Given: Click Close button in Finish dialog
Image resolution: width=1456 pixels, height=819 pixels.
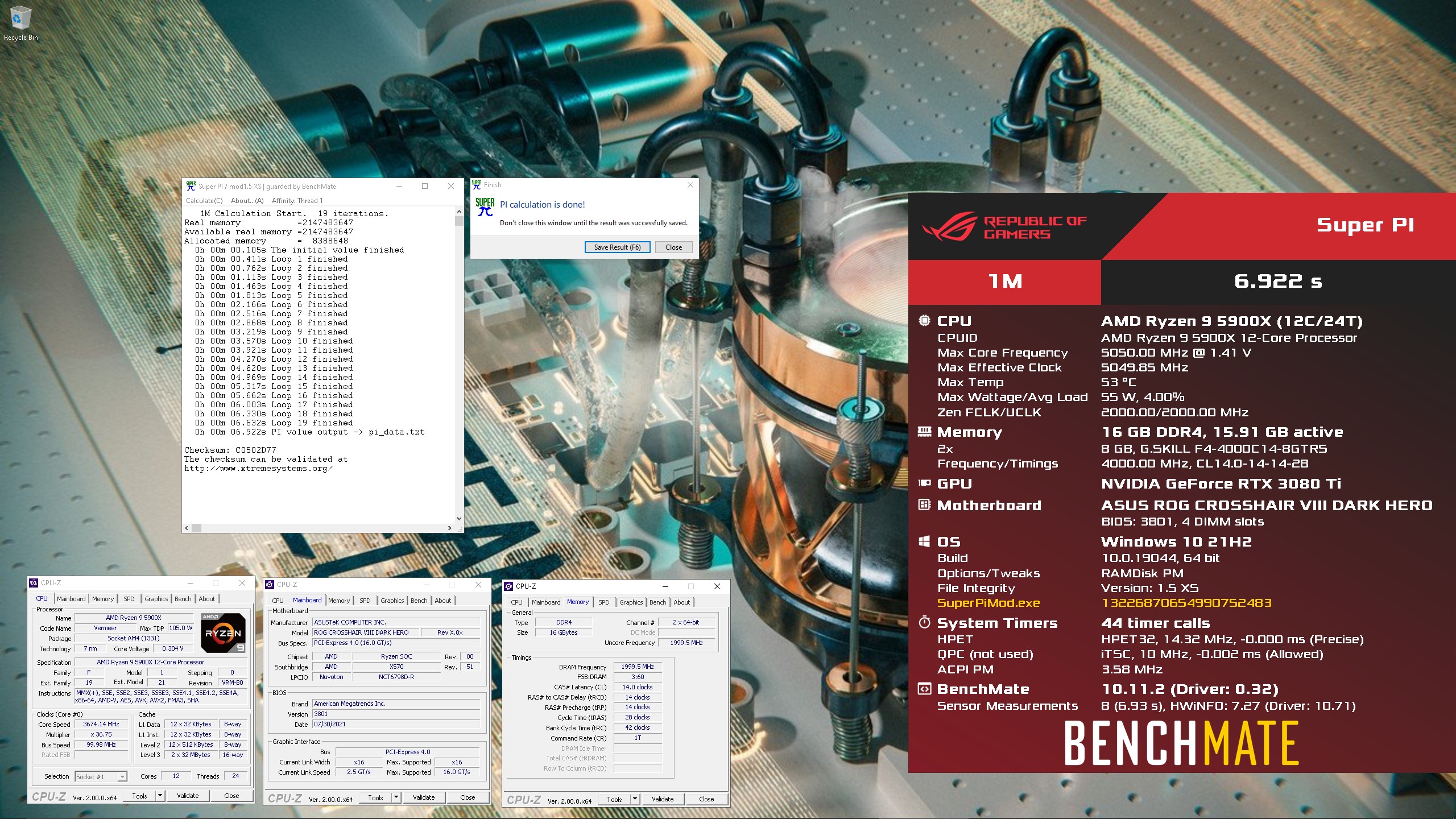Looking at the screenshot, I should (x=673, y=247).
